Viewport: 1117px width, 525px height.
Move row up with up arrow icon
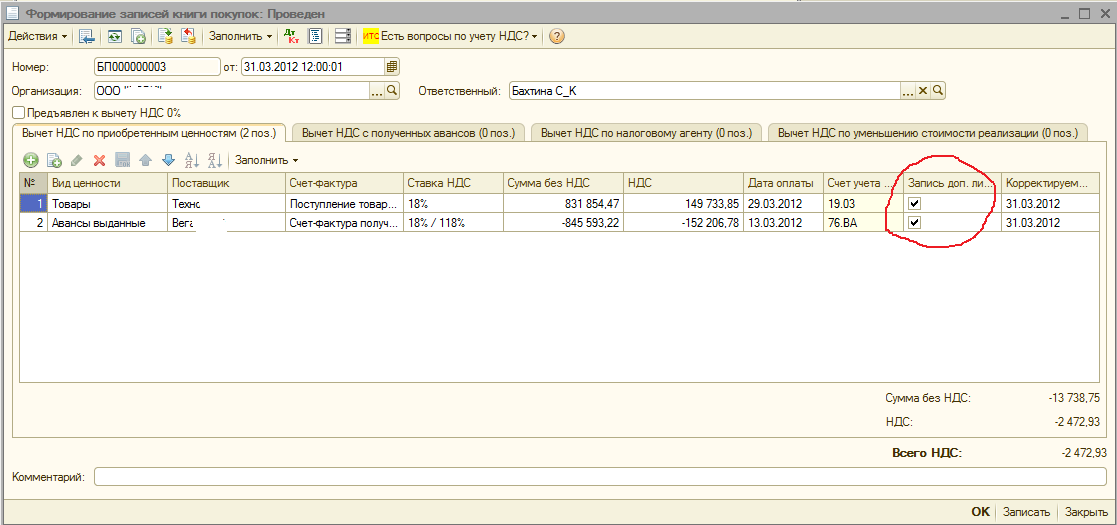(x=145, y=160)
